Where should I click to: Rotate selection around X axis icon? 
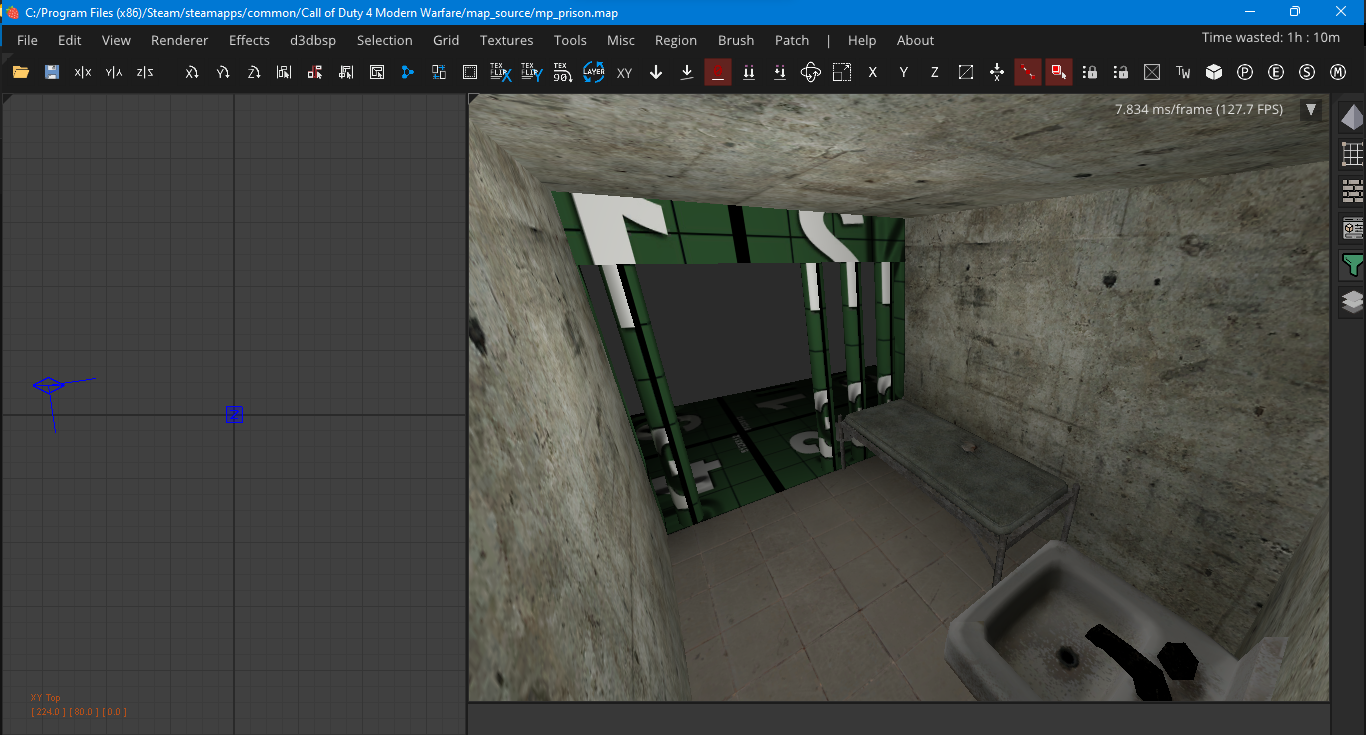click(x=192, y=72)
